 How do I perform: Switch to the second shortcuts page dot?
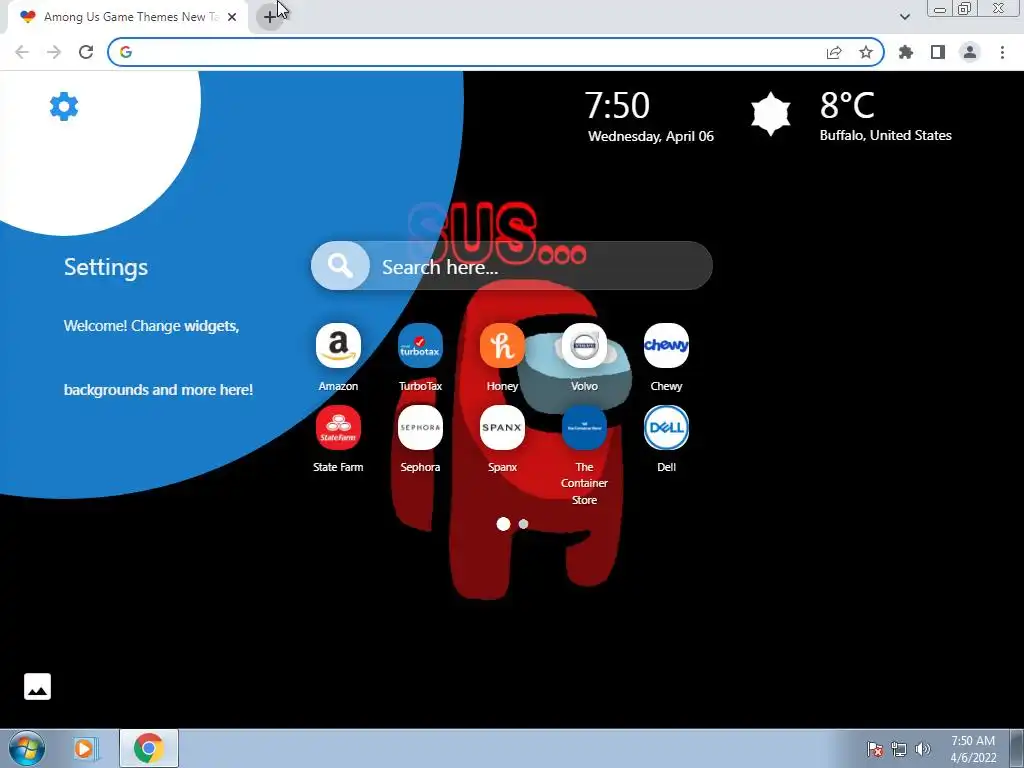(523, 524)
